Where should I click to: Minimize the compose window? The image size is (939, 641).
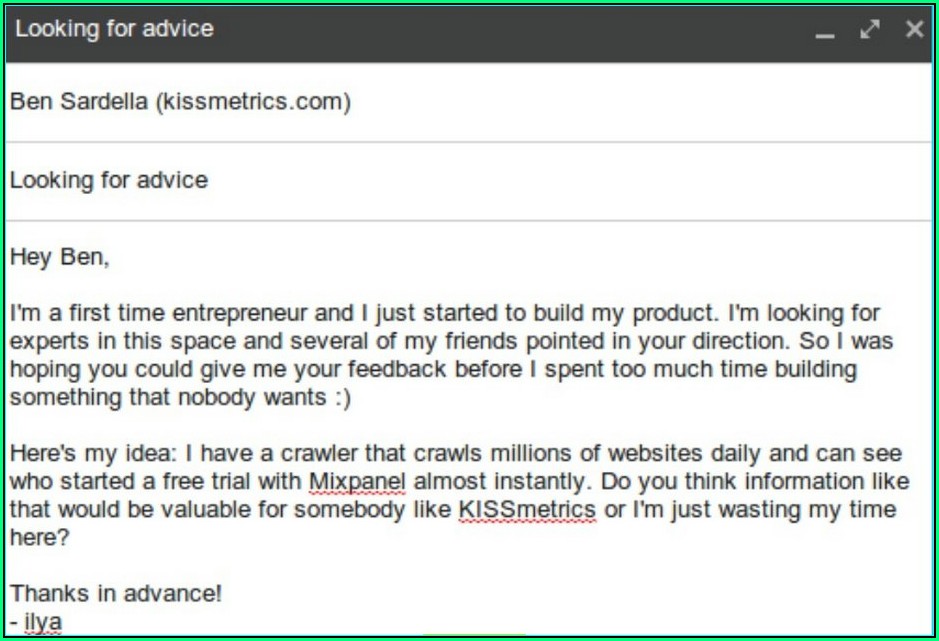click(x=825, y=31)
